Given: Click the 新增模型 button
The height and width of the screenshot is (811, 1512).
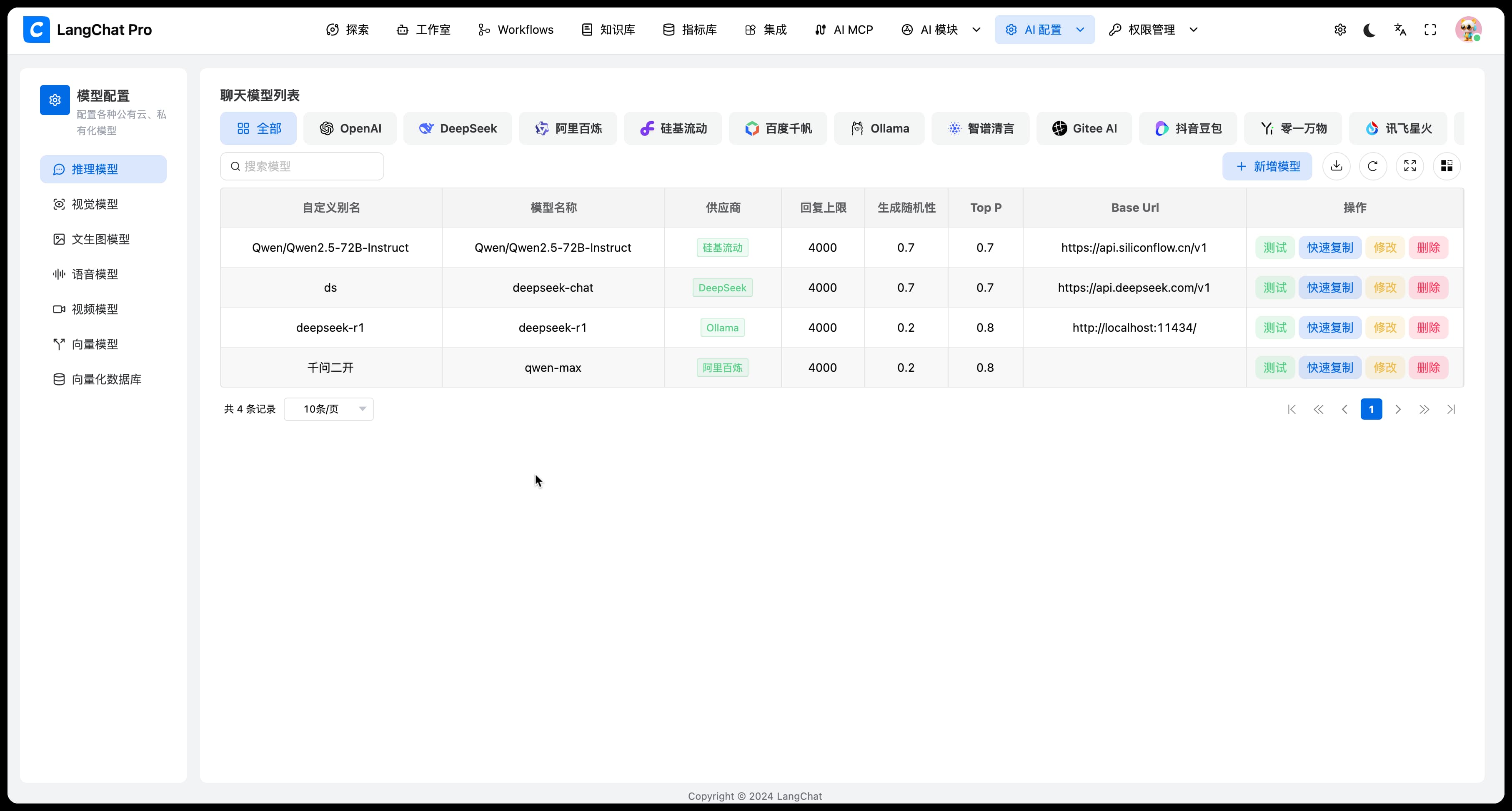Looking at the screenshot, I should (1267, 166).
